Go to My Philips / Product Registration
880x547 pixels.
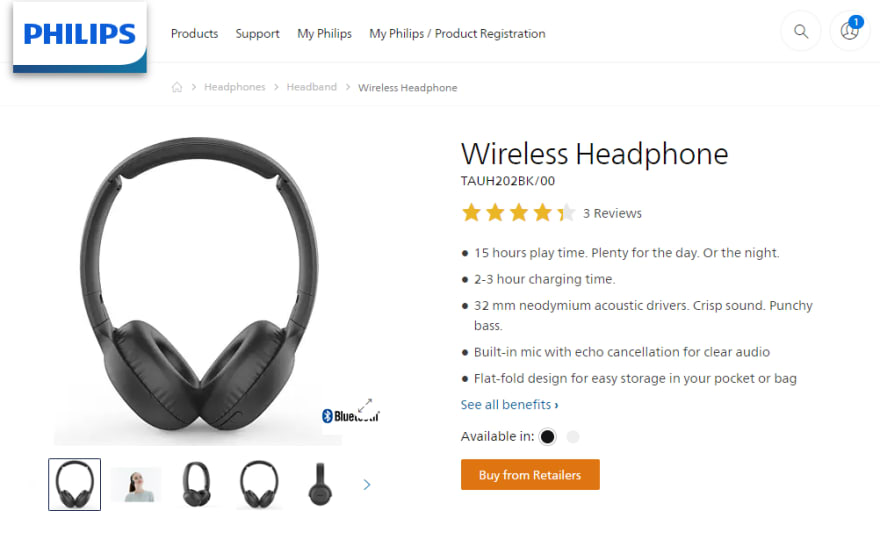(457, 34)
